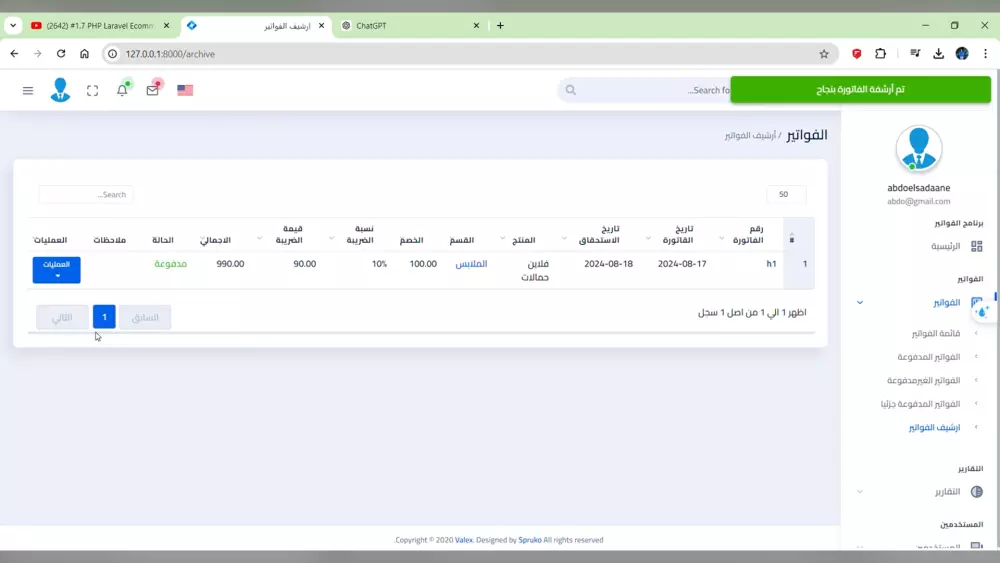Open the tab search dropdown arrow

coord(13,26)
